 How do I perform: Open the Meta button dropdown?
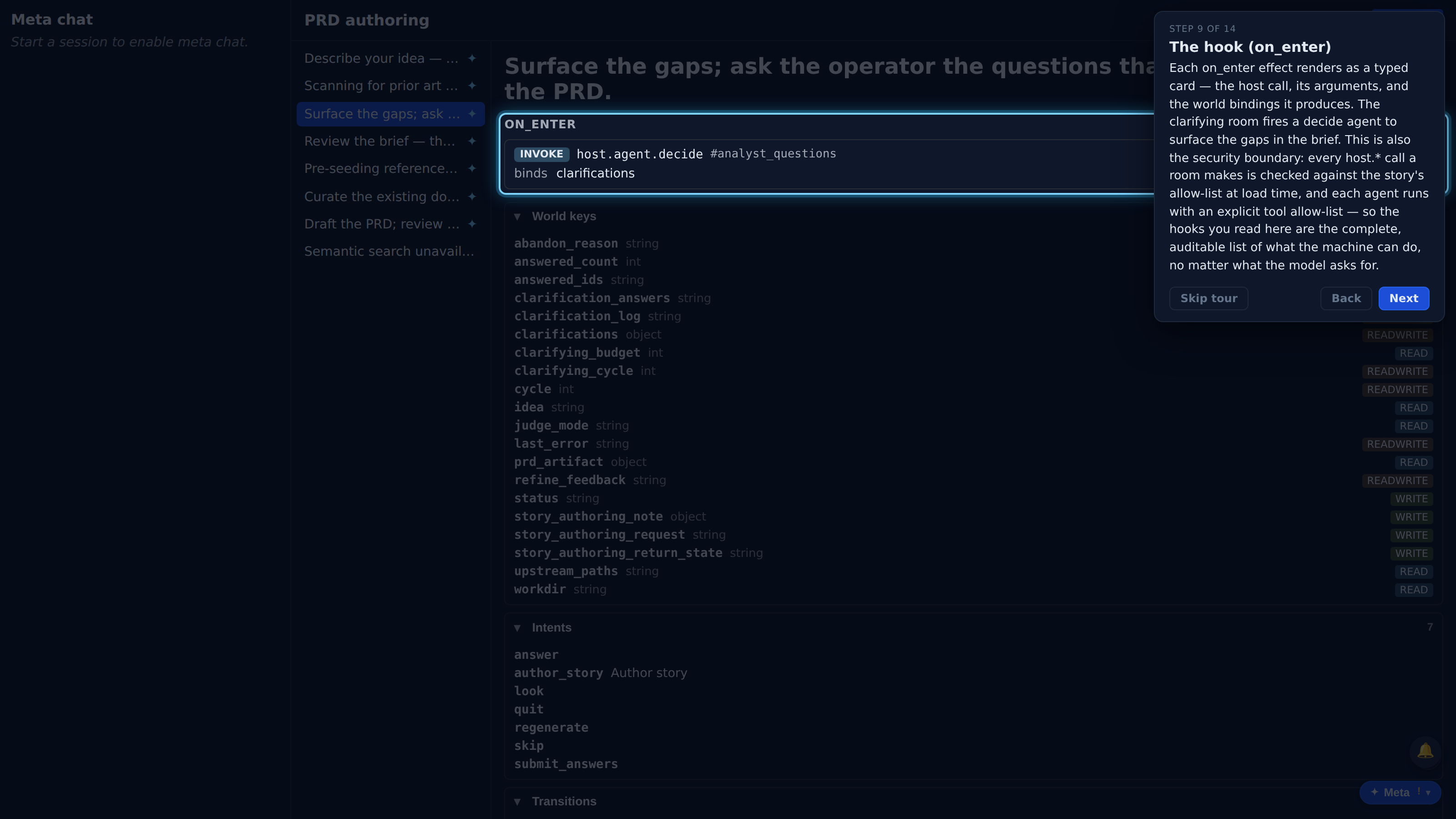pos(1400,793)
